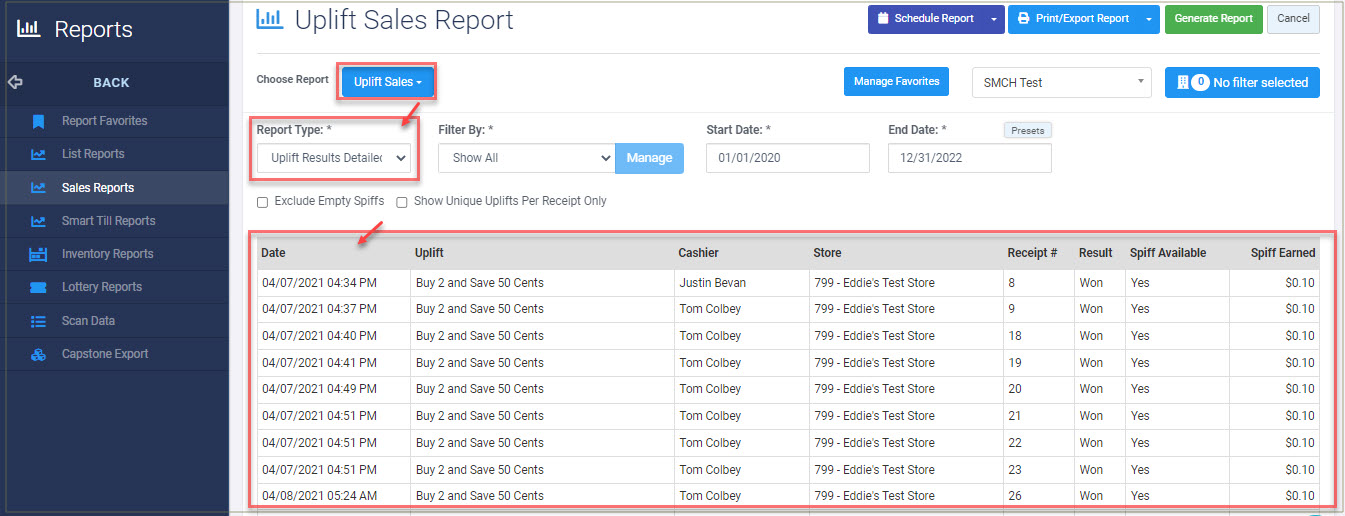The image size is (1345, 516).
Task: Click the Print/Export Report button
Action: [1073, 18]
